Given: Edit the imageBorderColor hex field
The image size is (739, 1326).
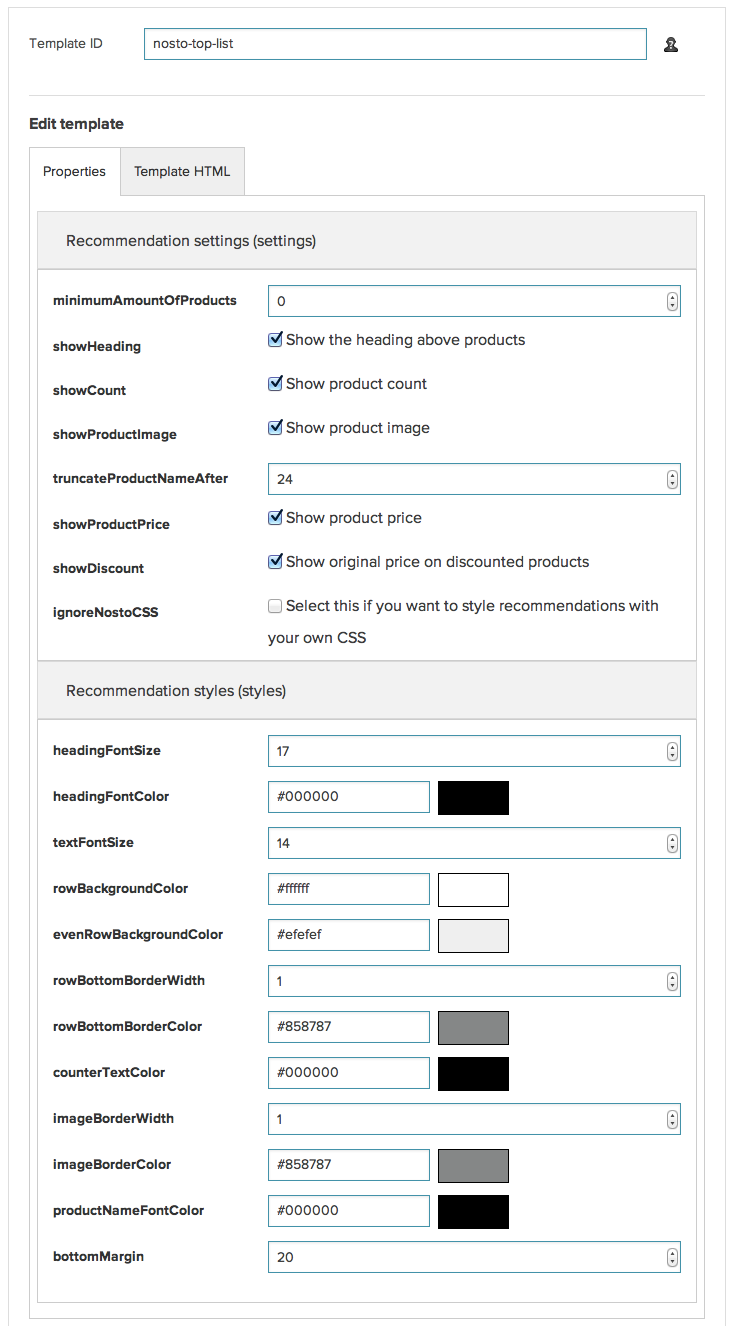Looking at the screenshot, I should click(x=349, y=1165).
